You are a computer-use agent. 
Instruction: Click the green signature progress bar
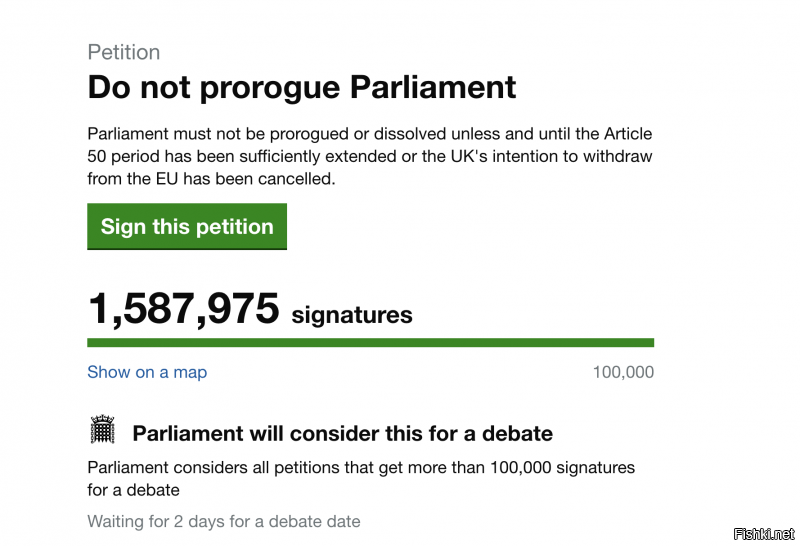tap(370, 342)
